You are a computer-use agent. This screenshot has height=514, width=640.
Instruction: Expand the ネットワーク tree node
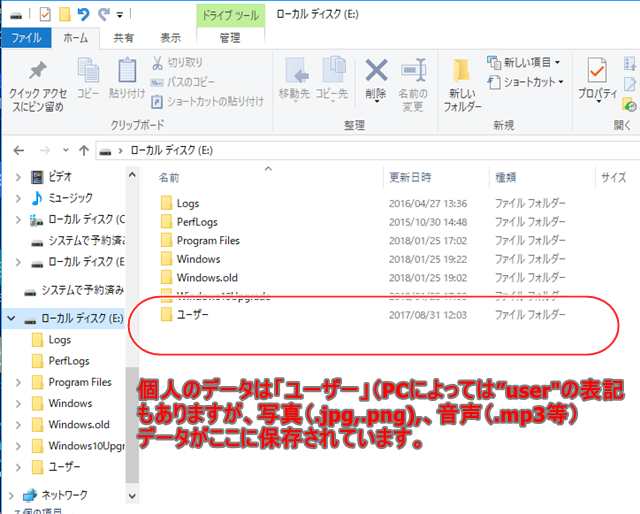click(x=11, y=495)
